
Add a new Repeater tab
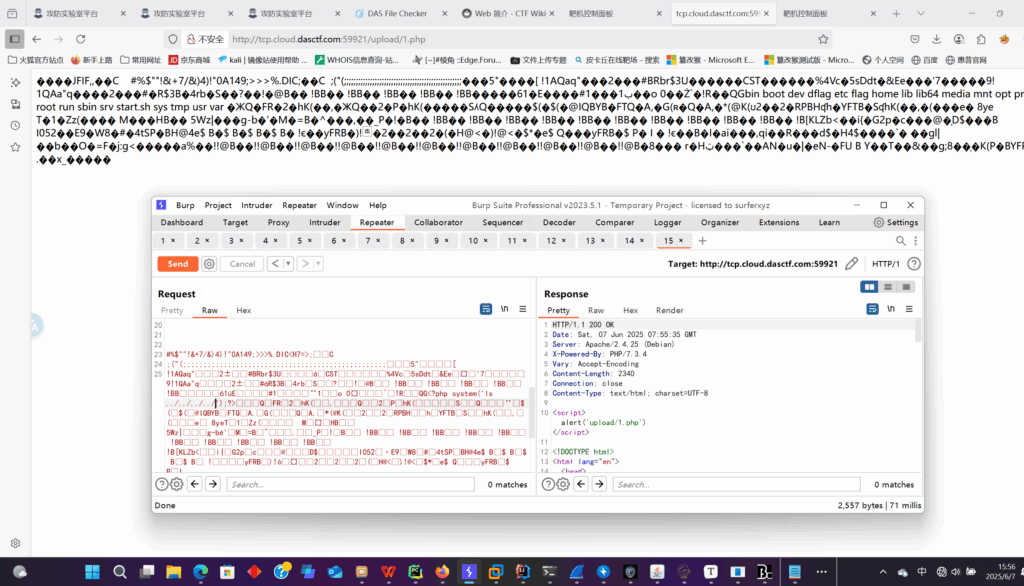702,241
